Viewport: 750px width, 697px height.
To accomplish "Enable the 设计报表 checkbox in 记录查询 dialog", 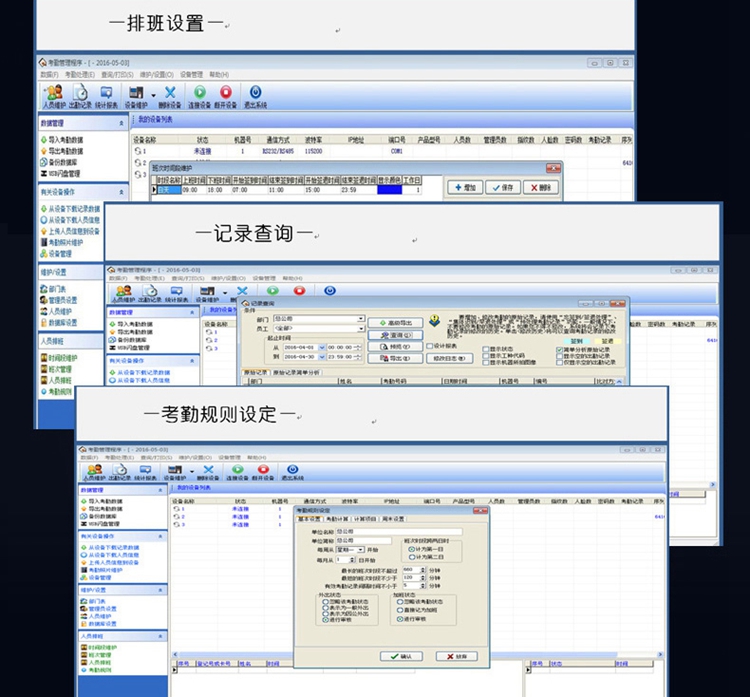I will pos(430,346).
